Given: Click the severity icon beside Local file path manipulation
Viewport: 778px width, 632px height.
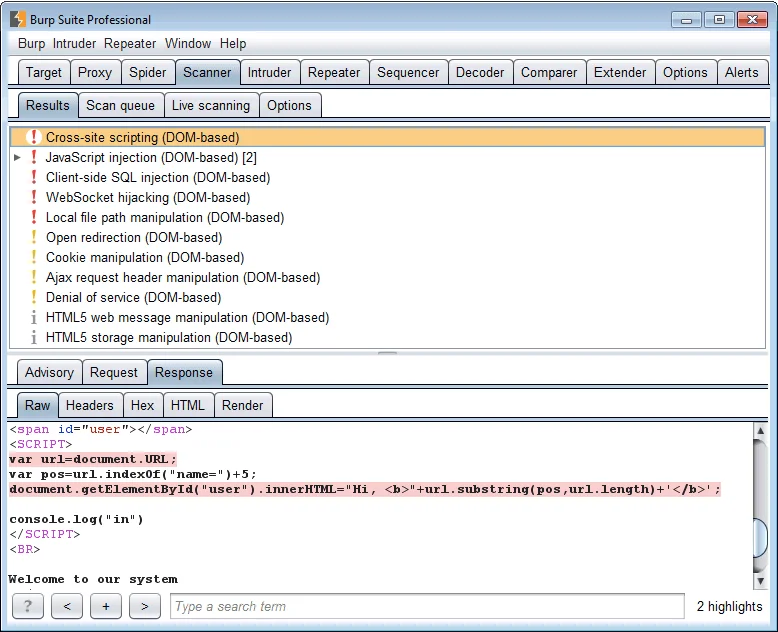Looking at the screenshot, I should 34,217.
